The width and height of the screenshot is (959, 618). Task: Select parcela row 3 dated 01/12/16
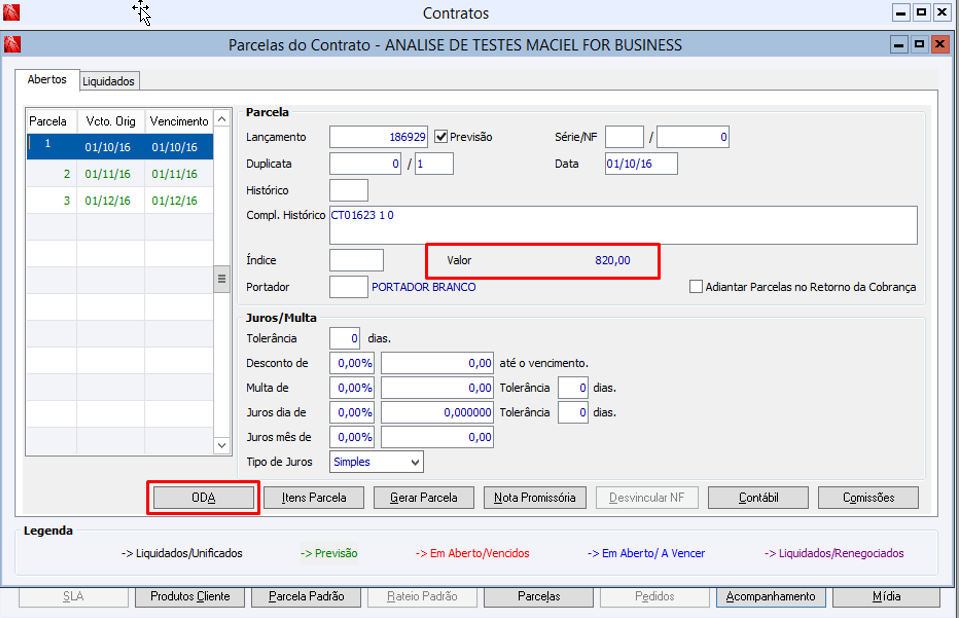click(120, 201)
